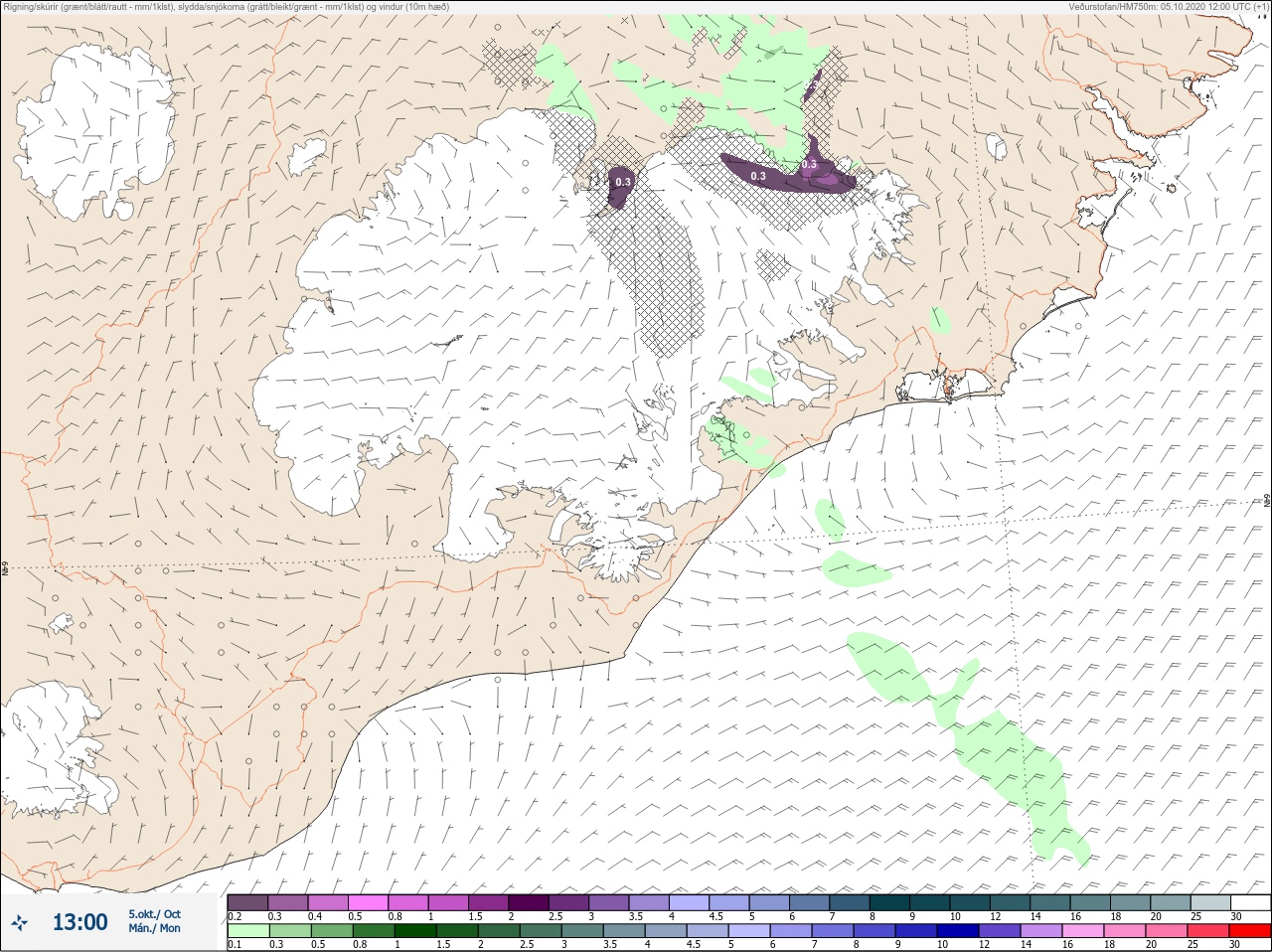Click the '5.okt./ Oct' date label

(154, 914)
